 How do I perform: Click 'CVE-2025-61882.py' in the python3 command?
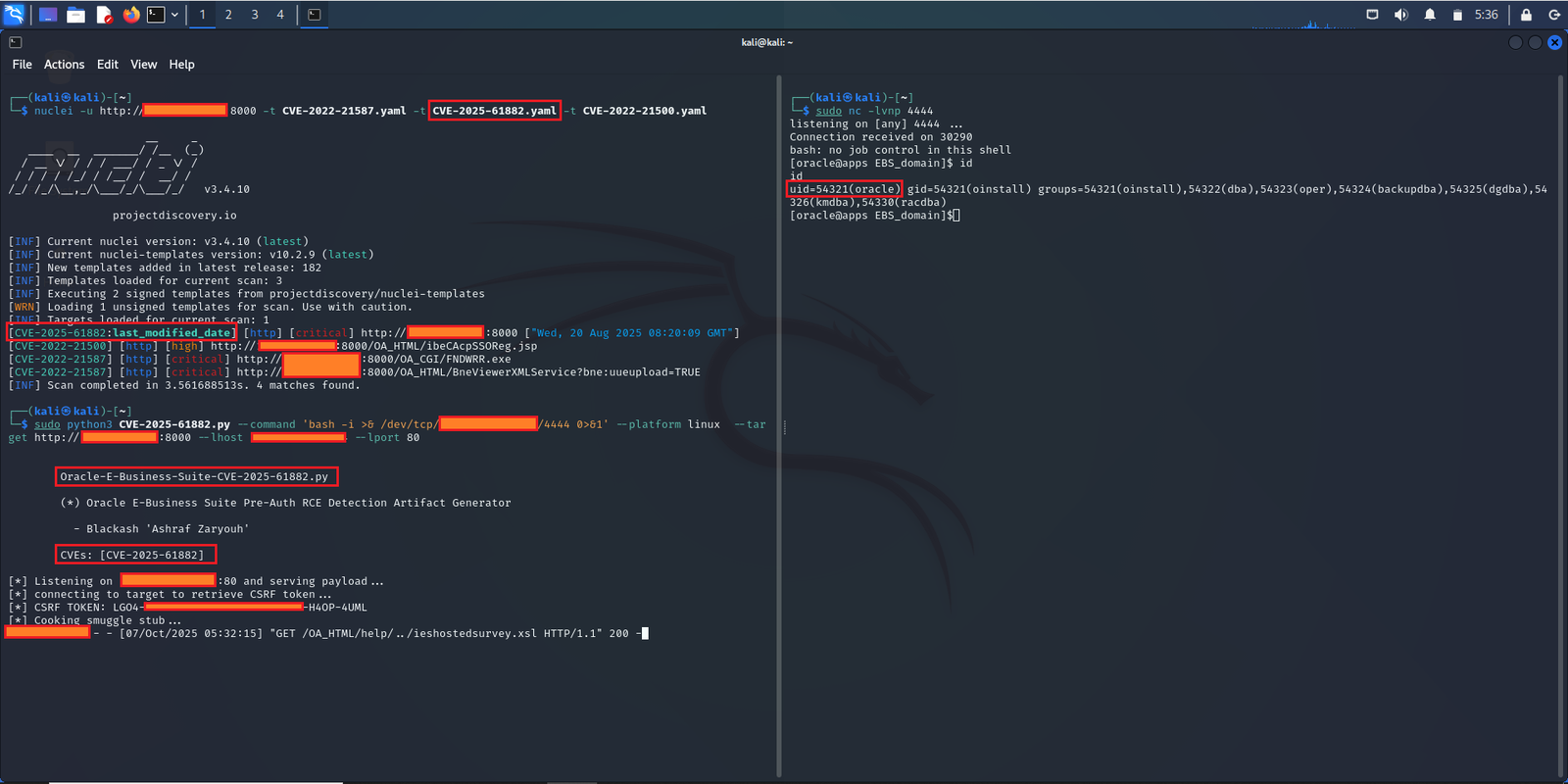click(x=174, y=424)
